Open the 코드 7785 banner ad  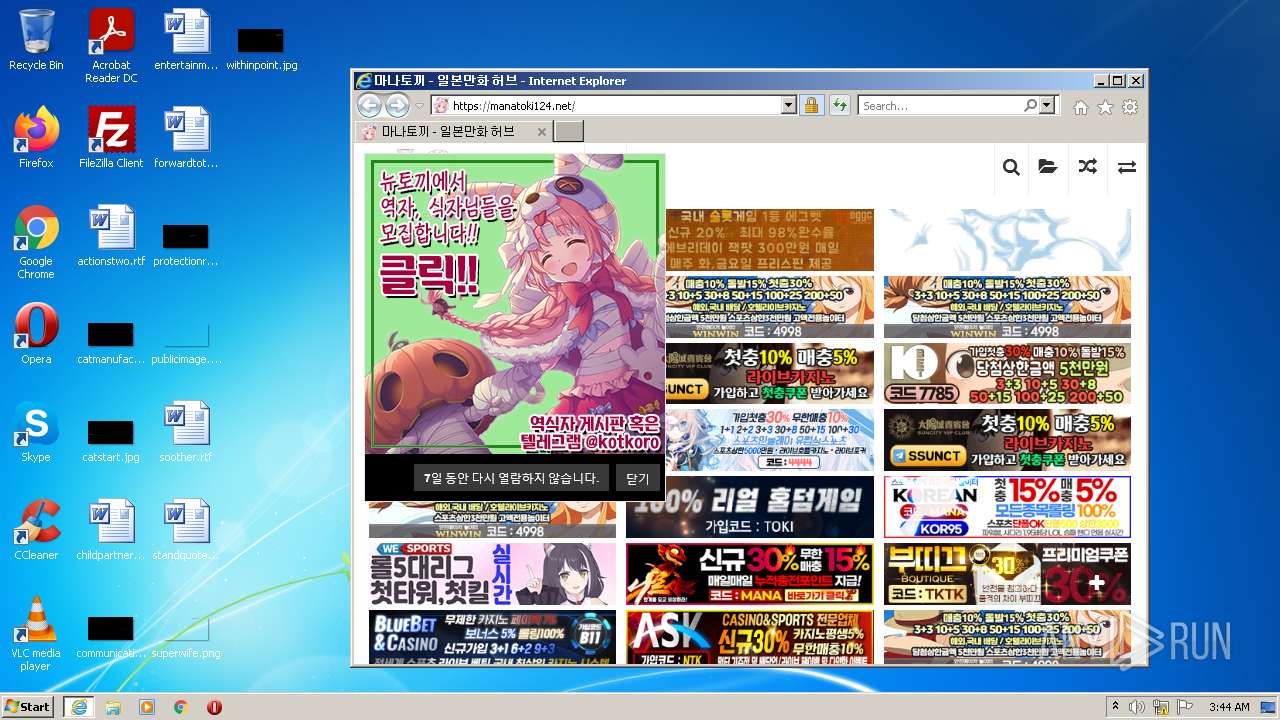(1007, 374)
